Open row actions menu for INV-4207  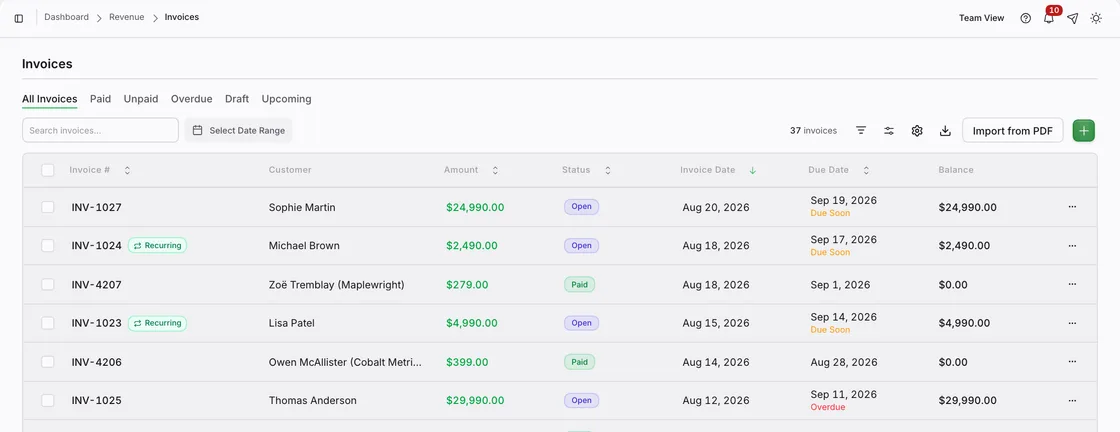pos(1072,284)
